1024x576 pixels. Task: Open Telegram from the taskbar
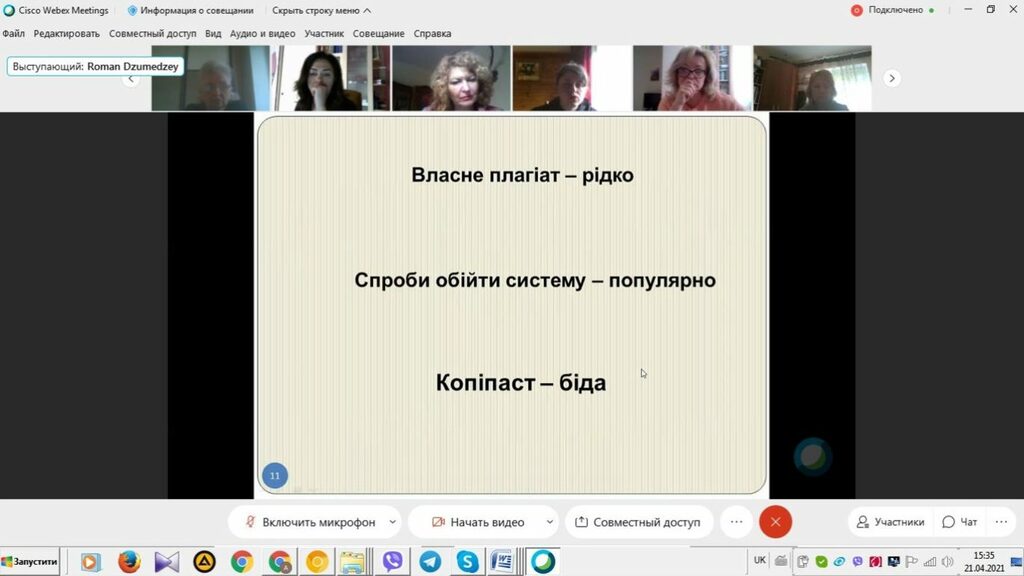coord(430,561)
